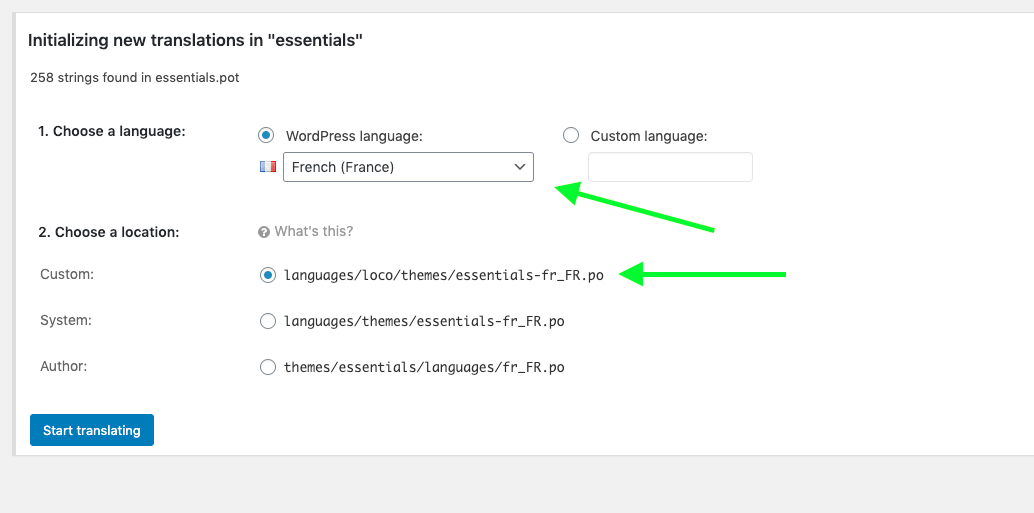Select the WordPress language radio button
Screen dimensions: 1034x513
tap(265, 135)
